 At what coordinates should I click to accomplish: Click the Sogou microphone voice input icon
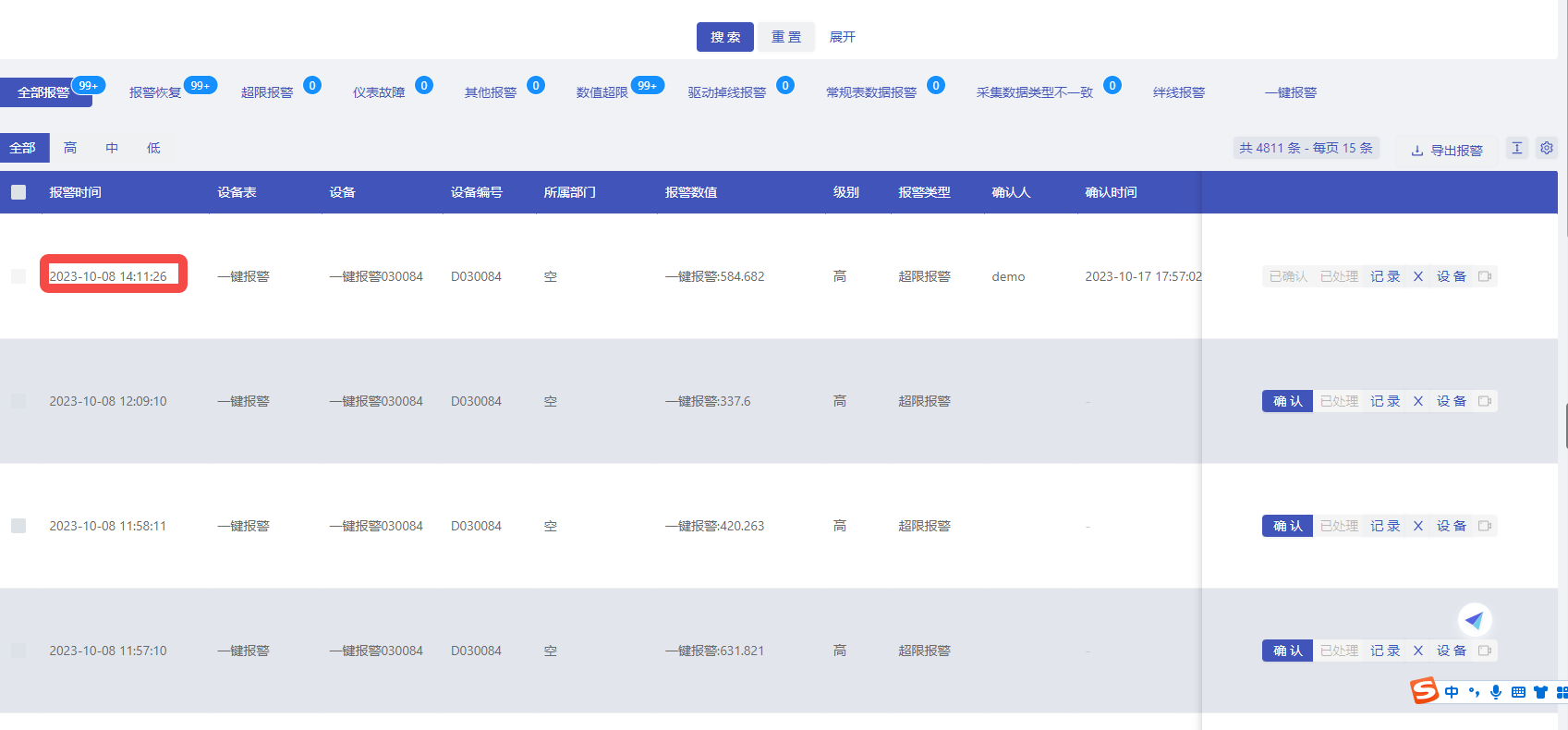[x=1496, y=692]
